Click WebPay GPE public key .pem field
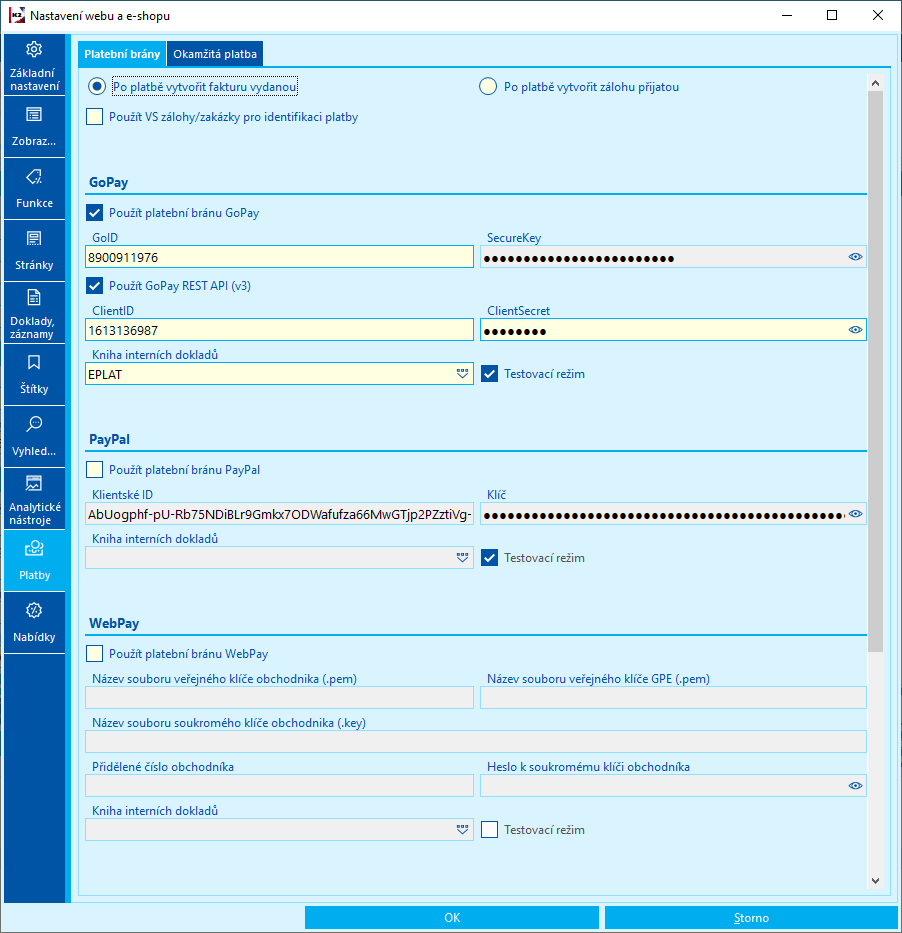Screen dimensions: 902x933 pos(673,697)
